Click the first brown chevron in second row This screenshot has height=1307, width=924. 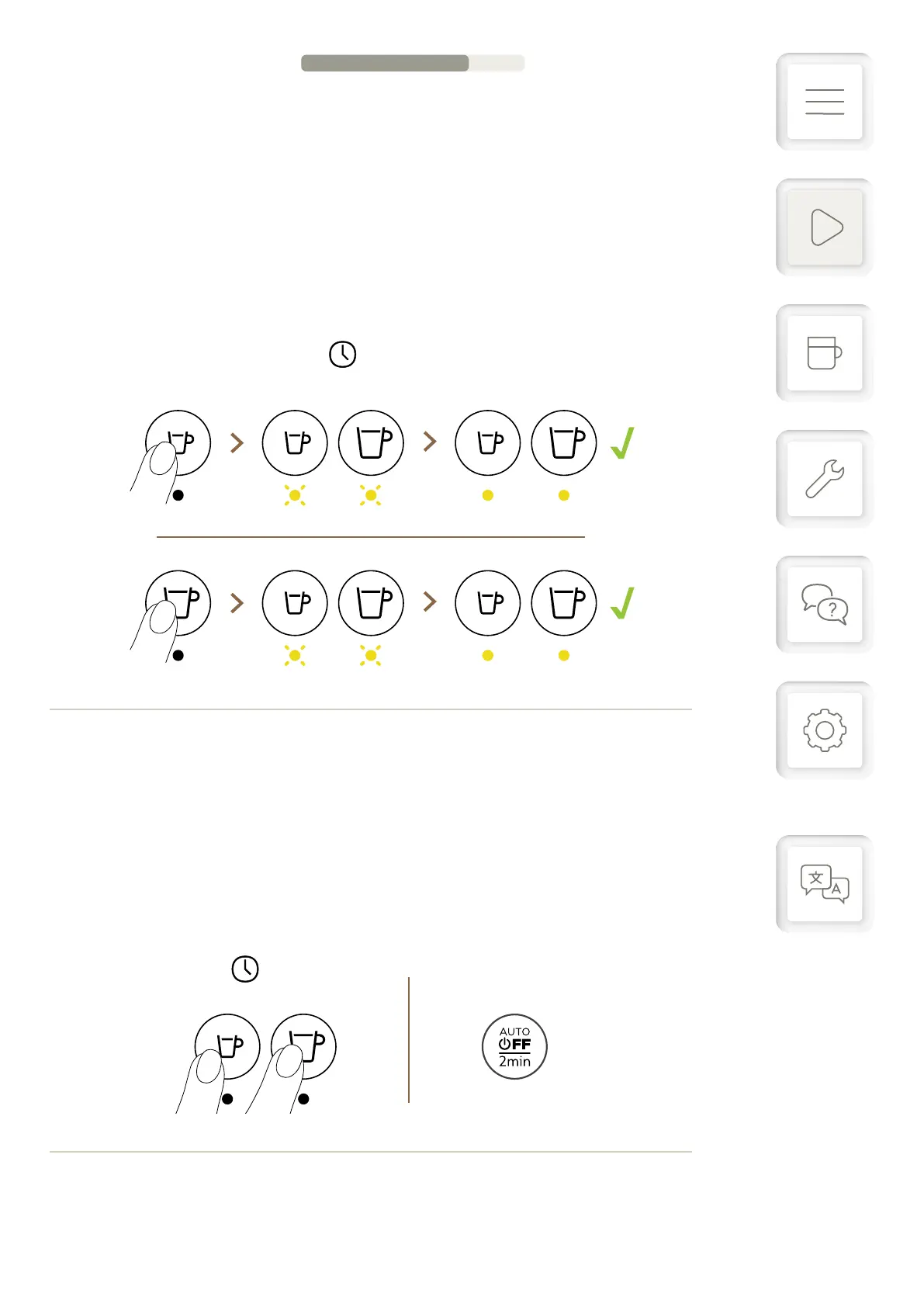coord(237,602)
